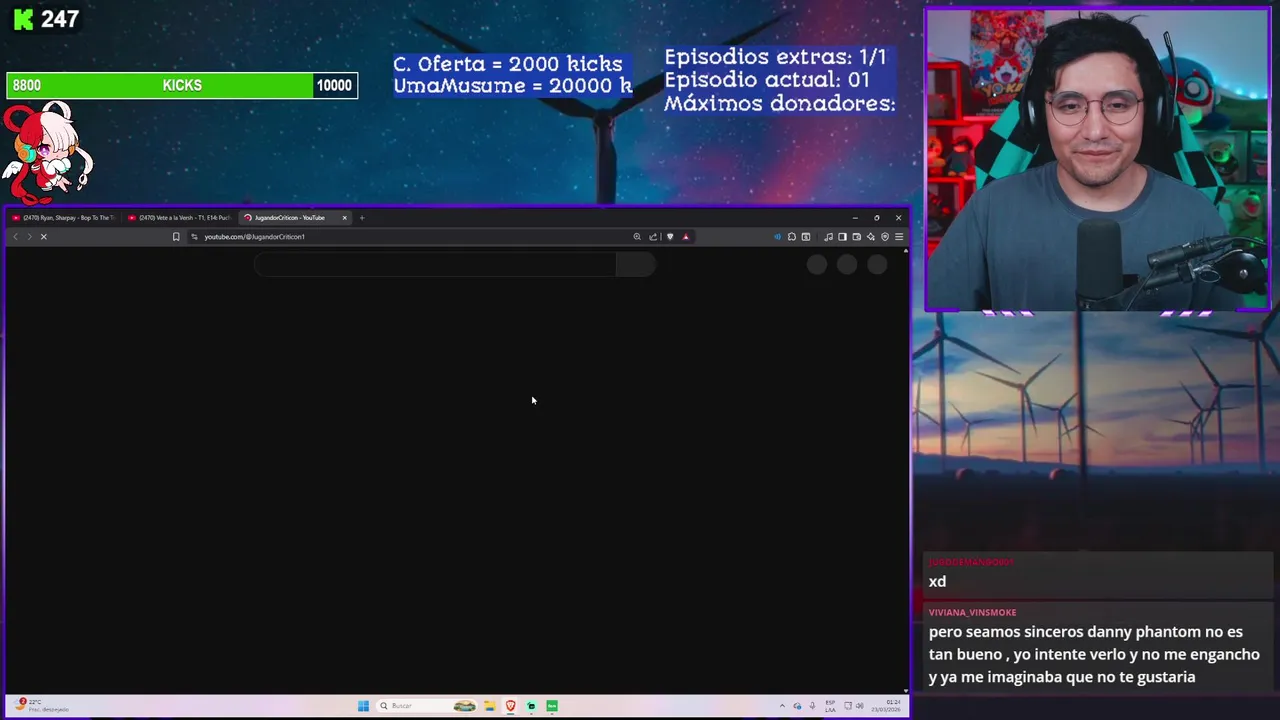Click the streamer webcam frame

coord(1097,160)
